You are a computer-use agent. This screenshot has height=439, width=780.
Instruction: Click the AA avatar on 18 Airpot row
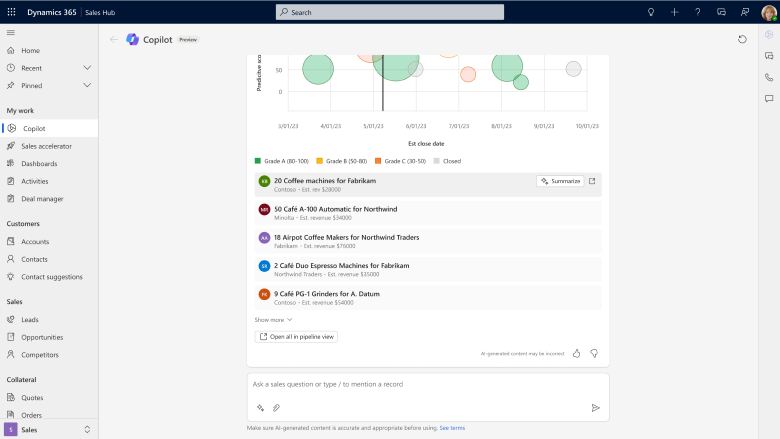[x=264, y=238]
